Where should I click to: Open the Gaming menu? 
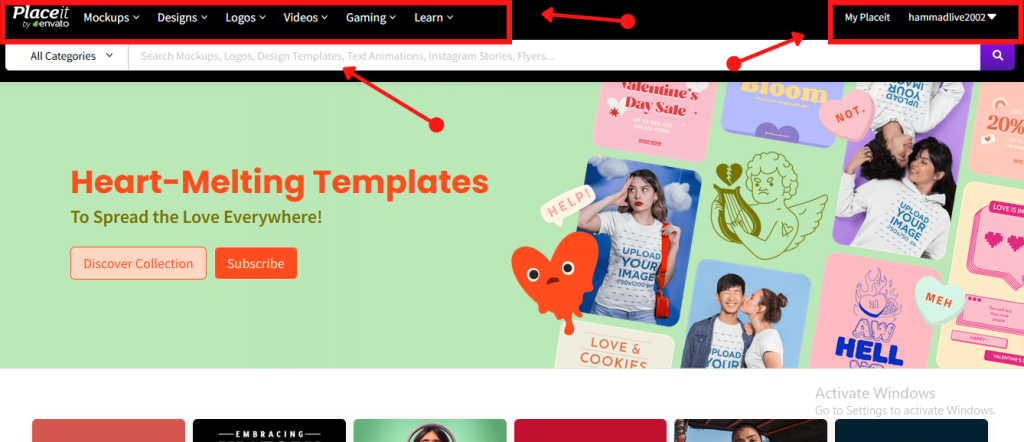(x=370, y=18)
